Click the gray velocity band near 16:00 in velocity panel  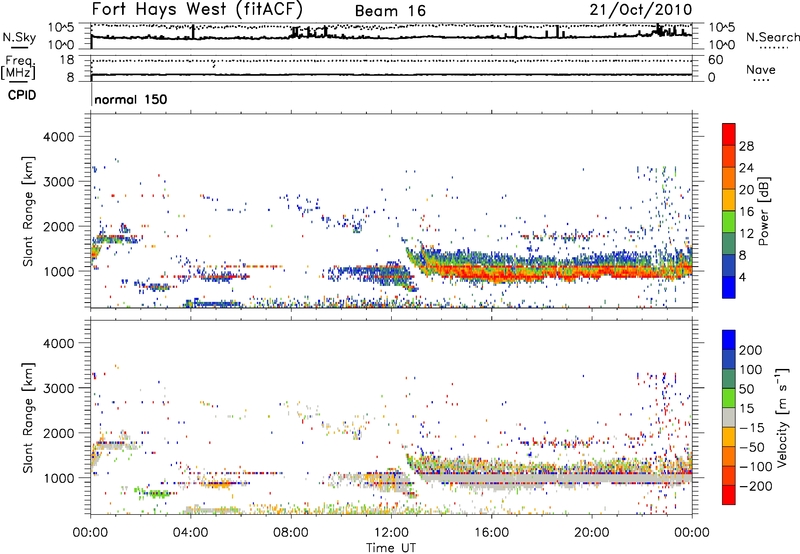[492, 479]
